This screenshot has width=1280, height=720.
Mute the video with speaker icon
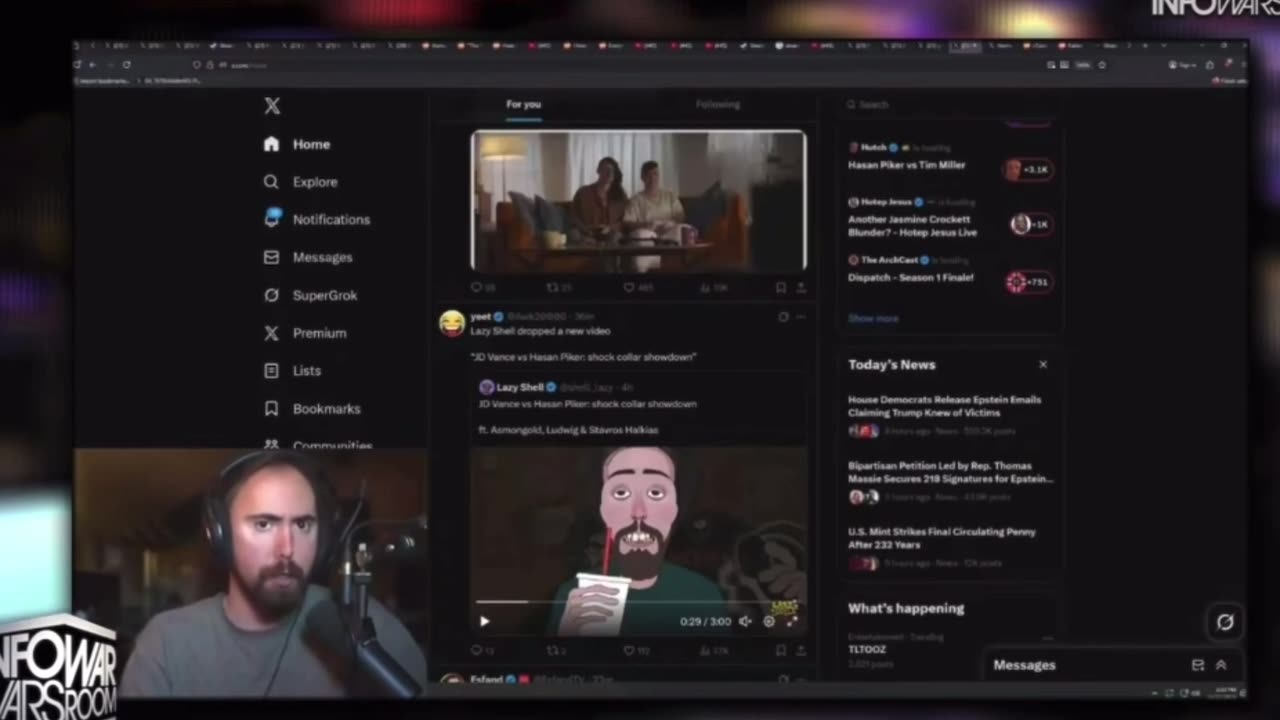pos(745,621)
